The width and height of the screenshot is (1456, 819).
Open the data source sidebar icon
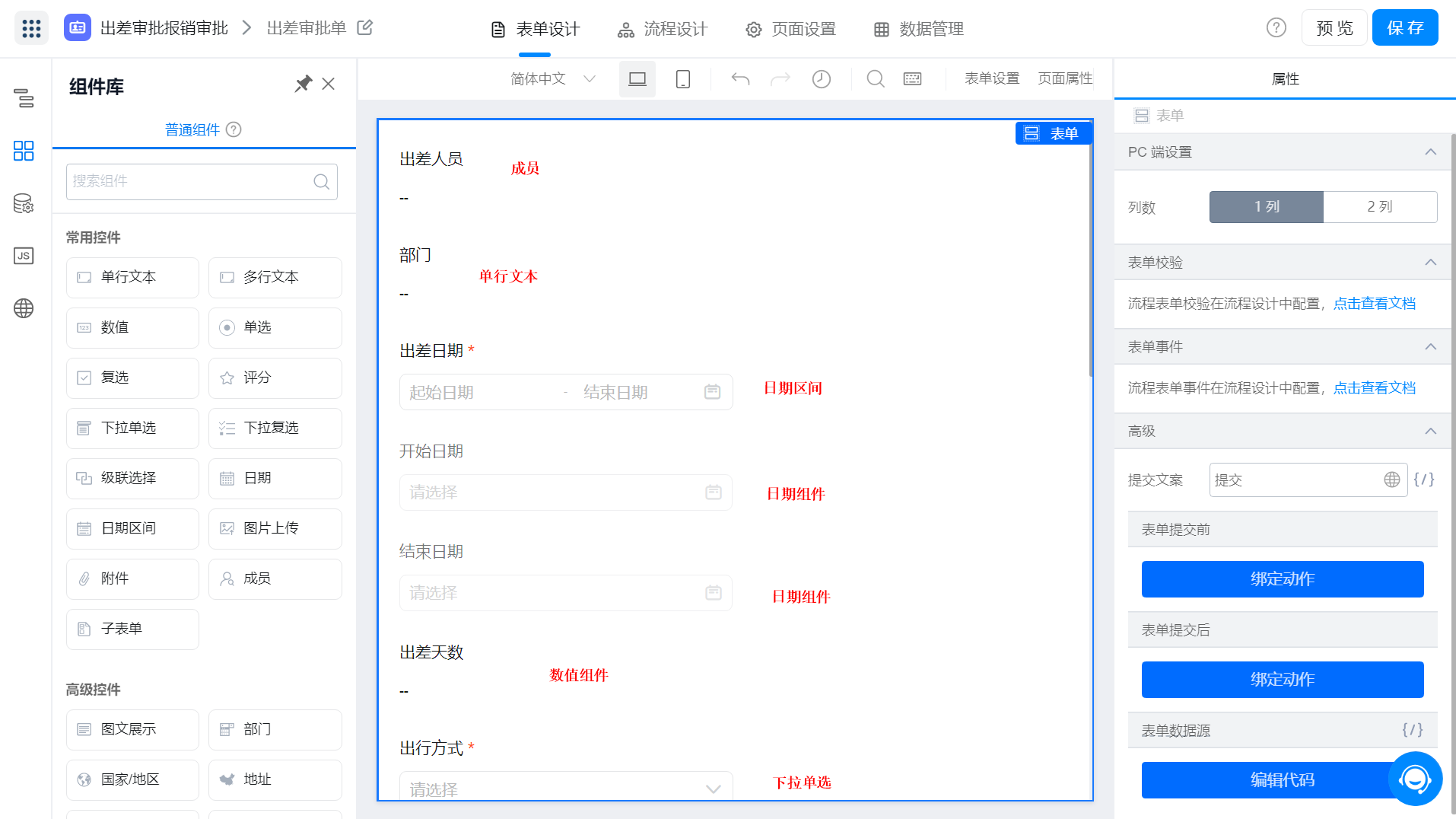click(24, 203)
